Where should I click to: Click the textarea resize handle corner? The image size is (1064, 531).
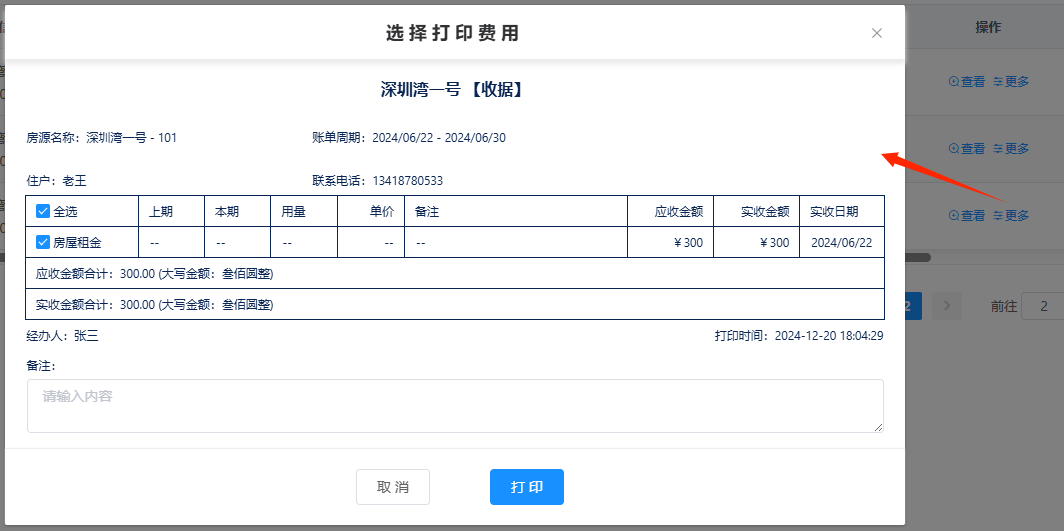point(879,428)
